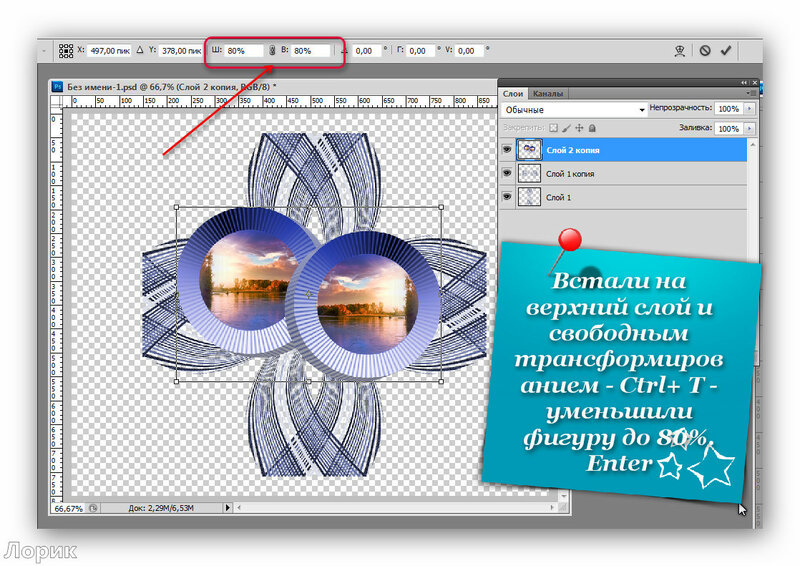Click the horizontal scrollbar left arrow
The height and width of the screenshot is (566, 800).
(x=239, y=508)
